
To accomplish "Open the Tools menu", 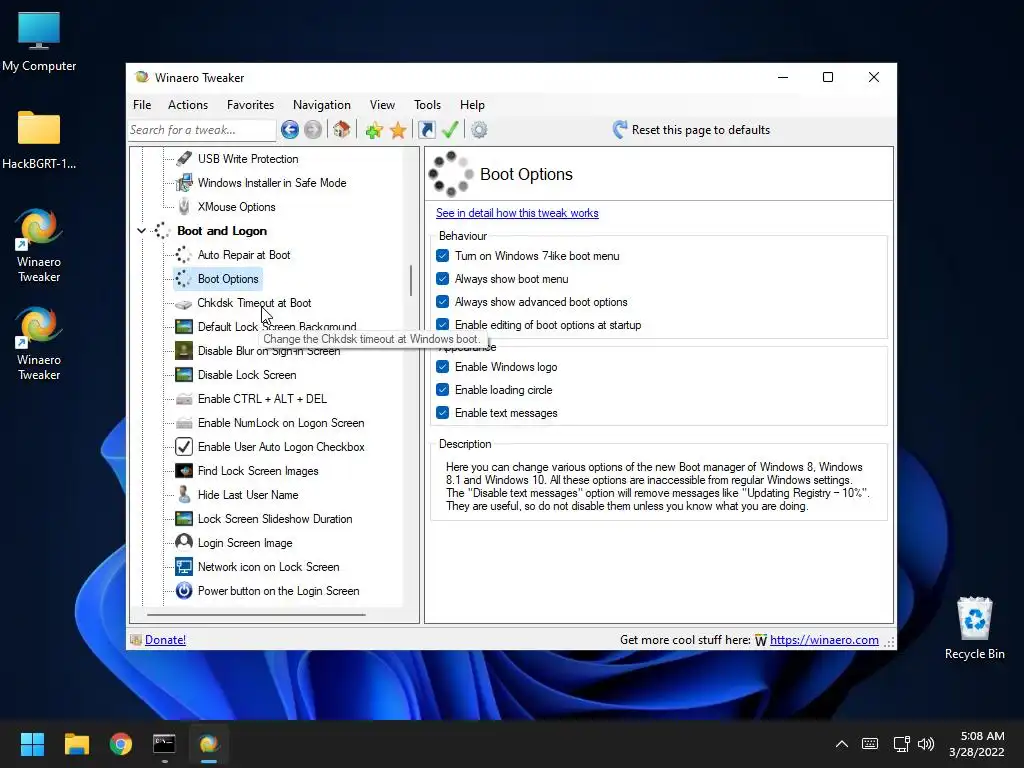I will click(x=427, y=104).
